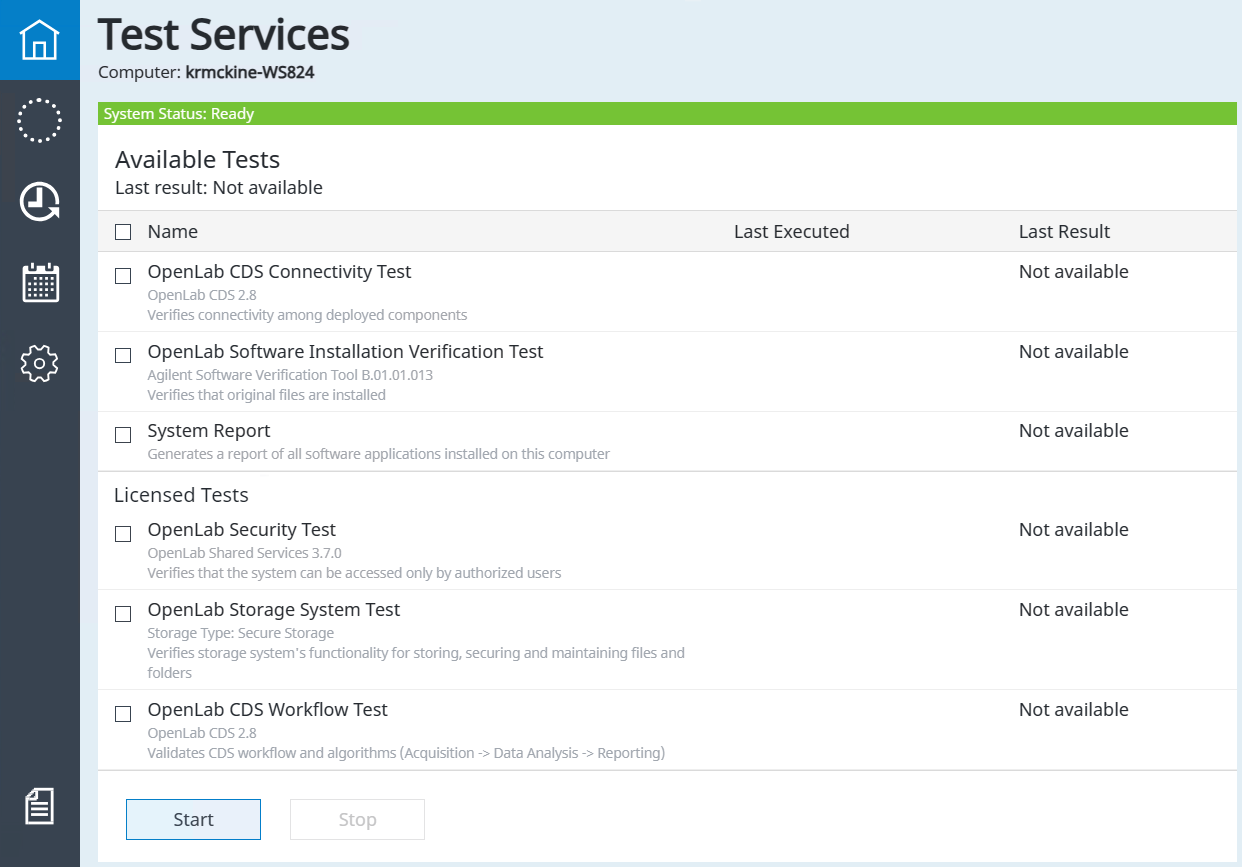Click 'Last result: Not available' under Available Tests
Image resolution: width=1242 pixels, height=867 pixels.
(219, 188)
